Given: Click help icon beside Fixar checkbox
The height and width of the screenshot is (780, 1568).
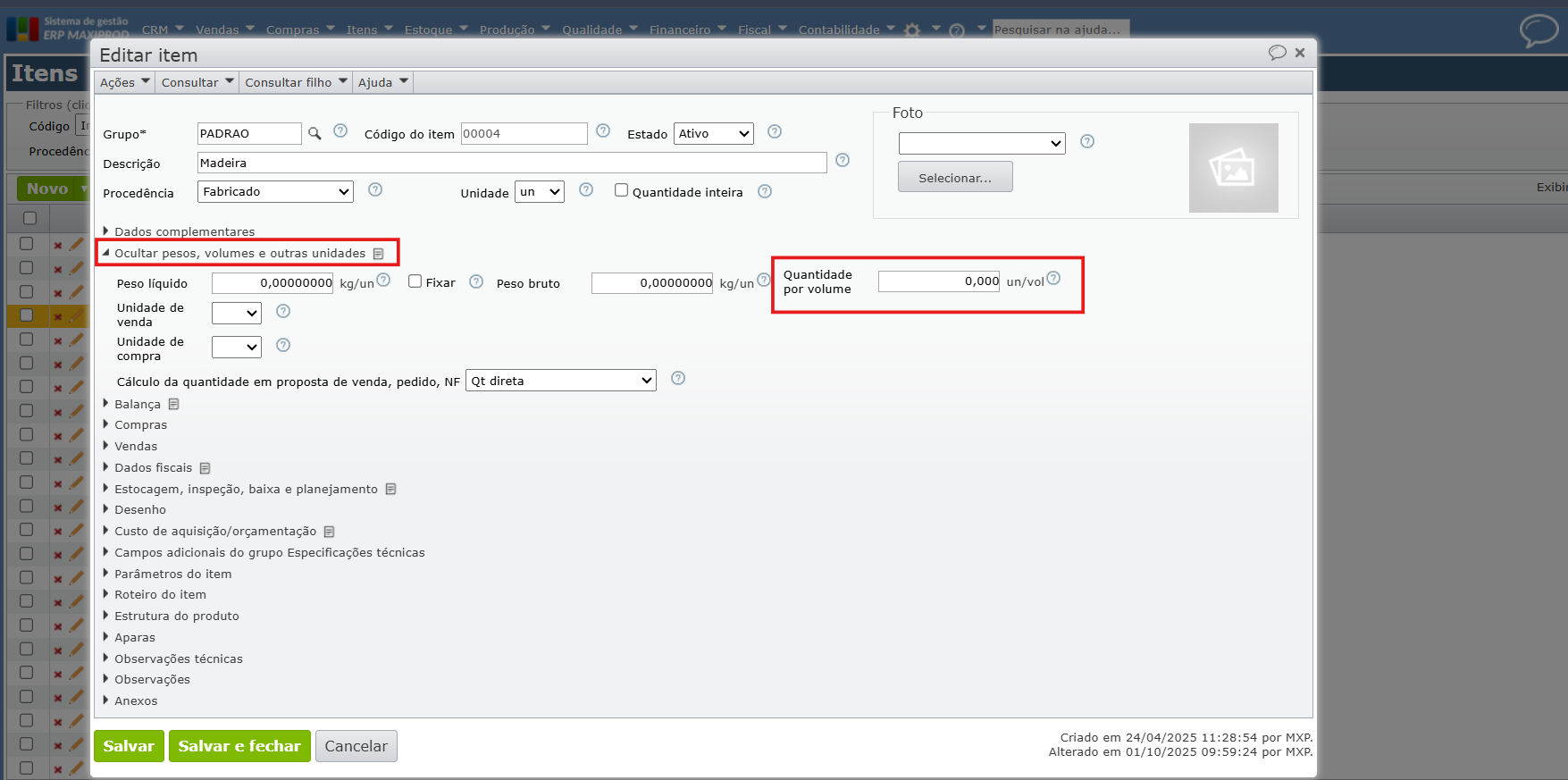Looking at the screenshot, I should point(476,281).
